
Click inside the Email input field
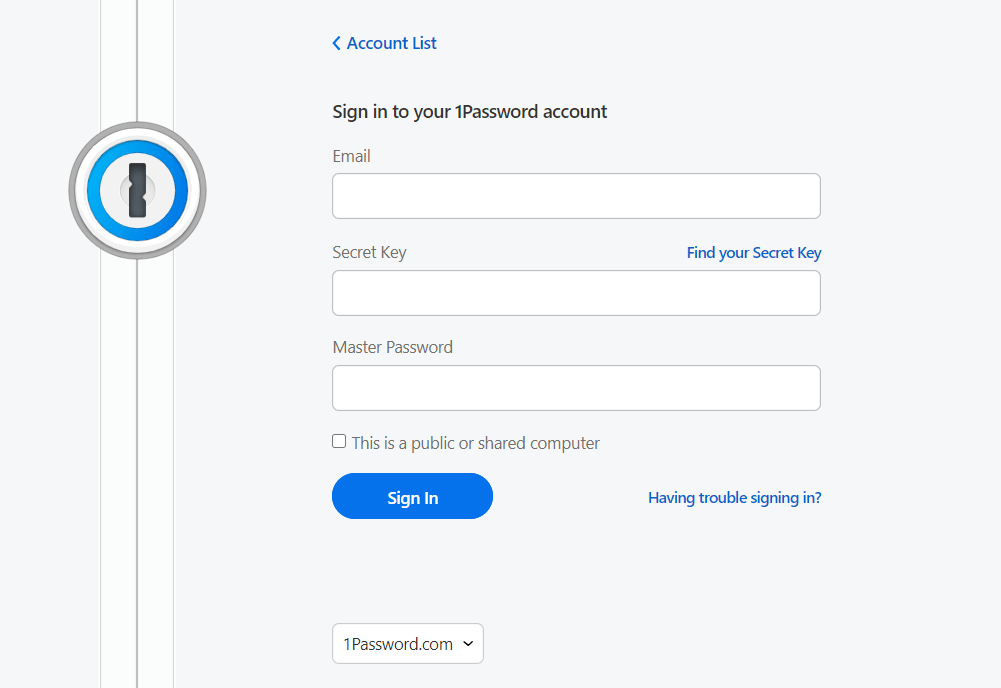click(576, 196)
